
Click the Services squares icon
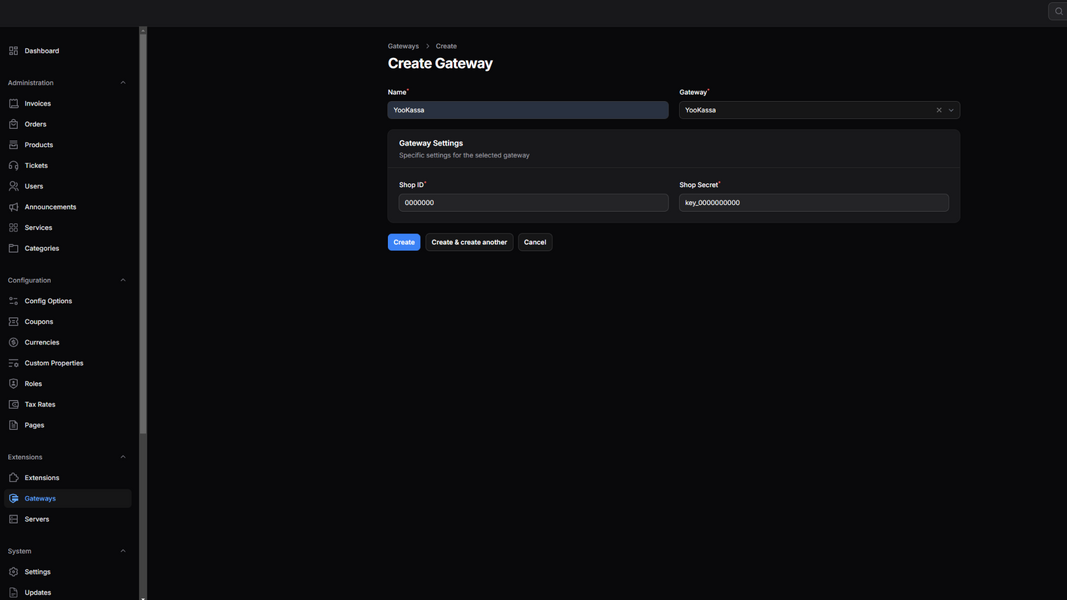[14, 228]
